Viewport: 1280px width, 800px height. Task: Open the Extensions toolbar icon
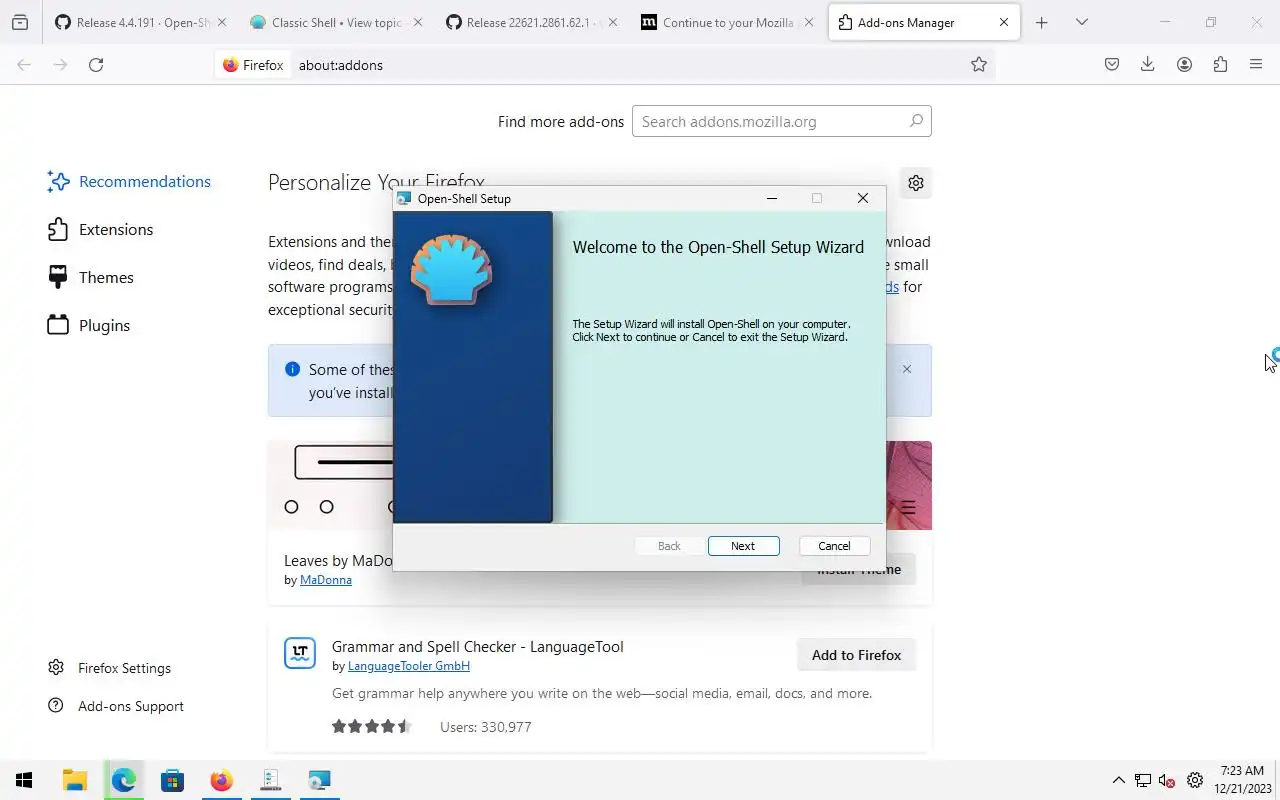1220,65
